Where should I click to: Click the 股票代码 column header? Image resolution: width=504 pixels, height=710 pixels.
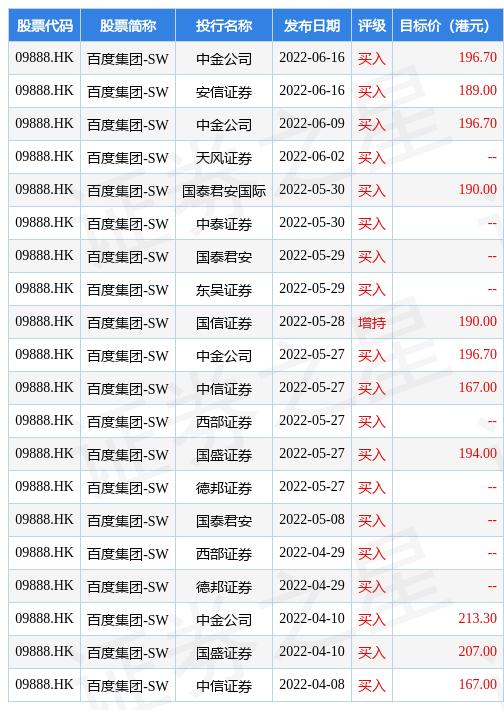pos(44,25)
